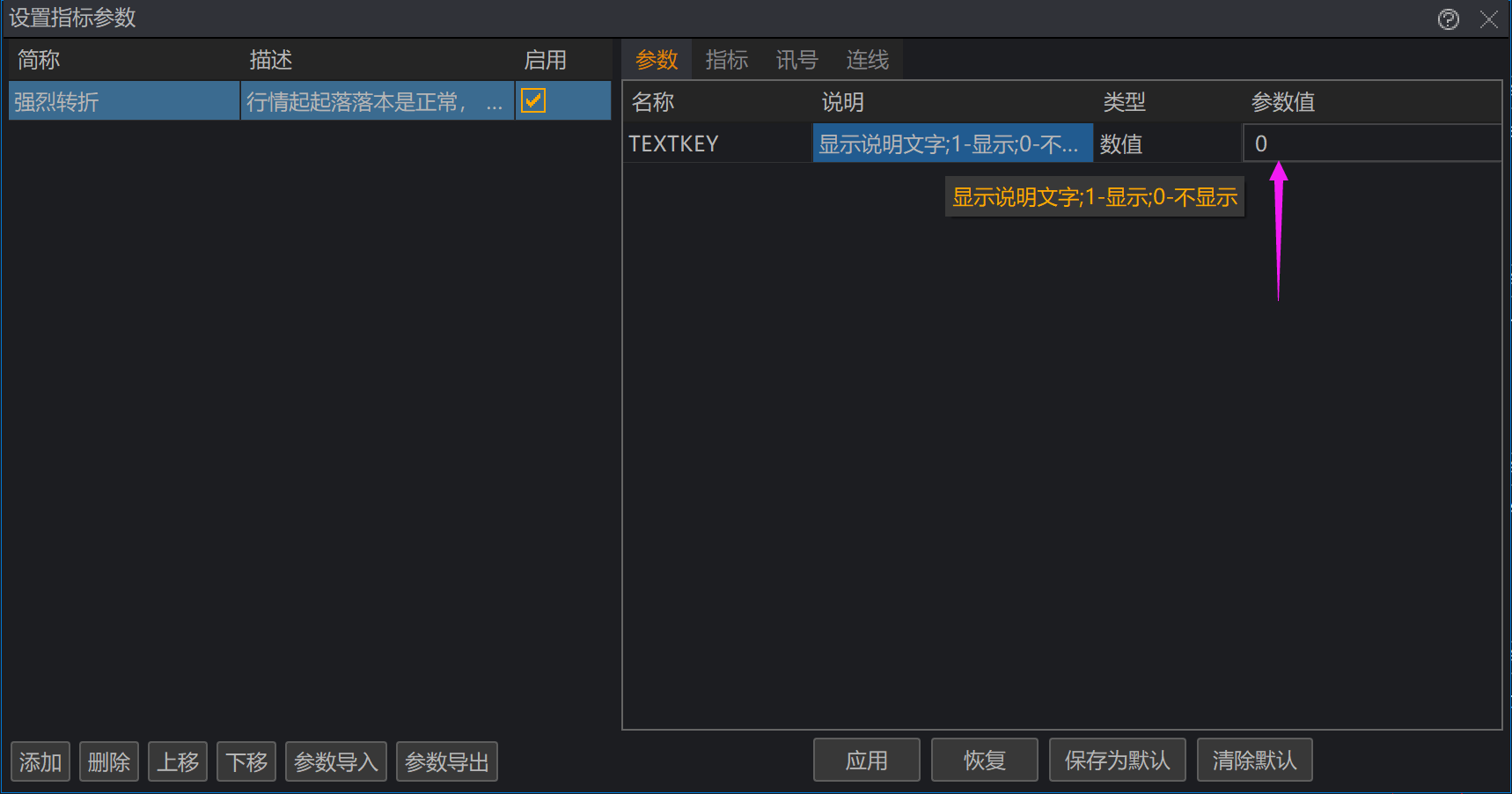Screen dimensions: 1512x794
Task: Select the 强烈转折 indicator row
Action: [x=123, y=101]
